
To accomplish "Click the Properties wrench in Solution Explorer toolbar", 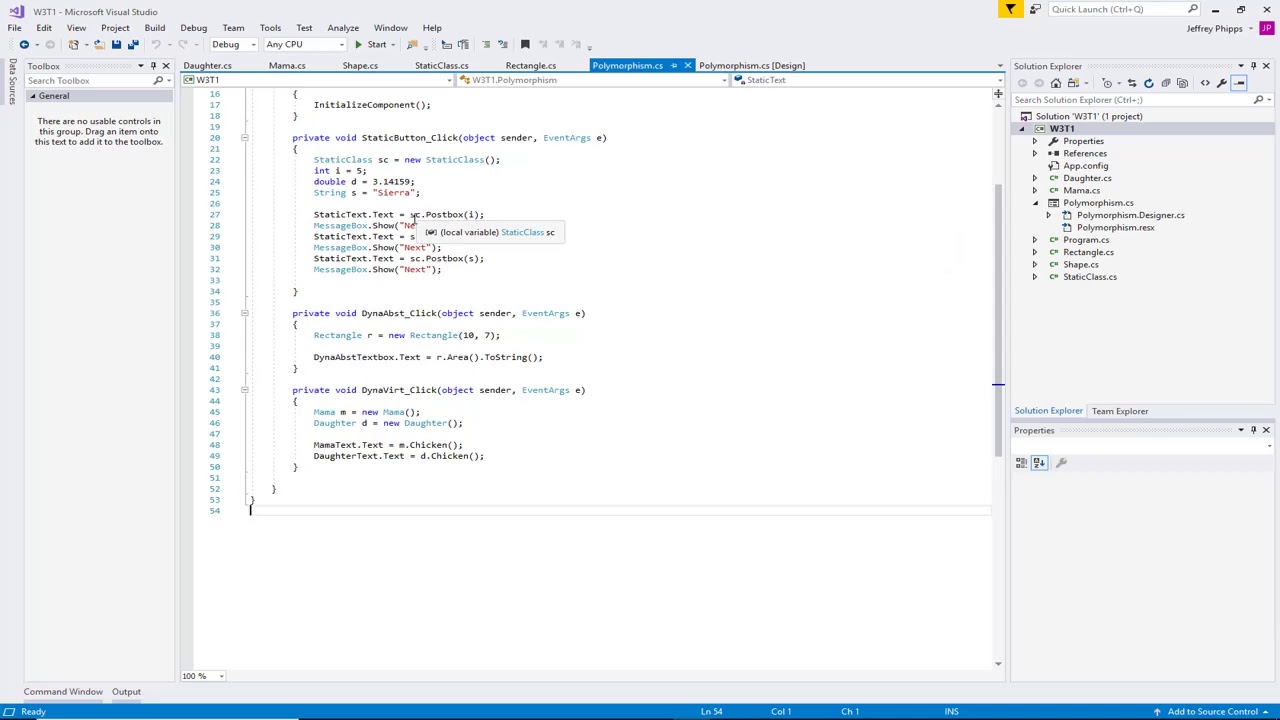I will click(1222, 83).
